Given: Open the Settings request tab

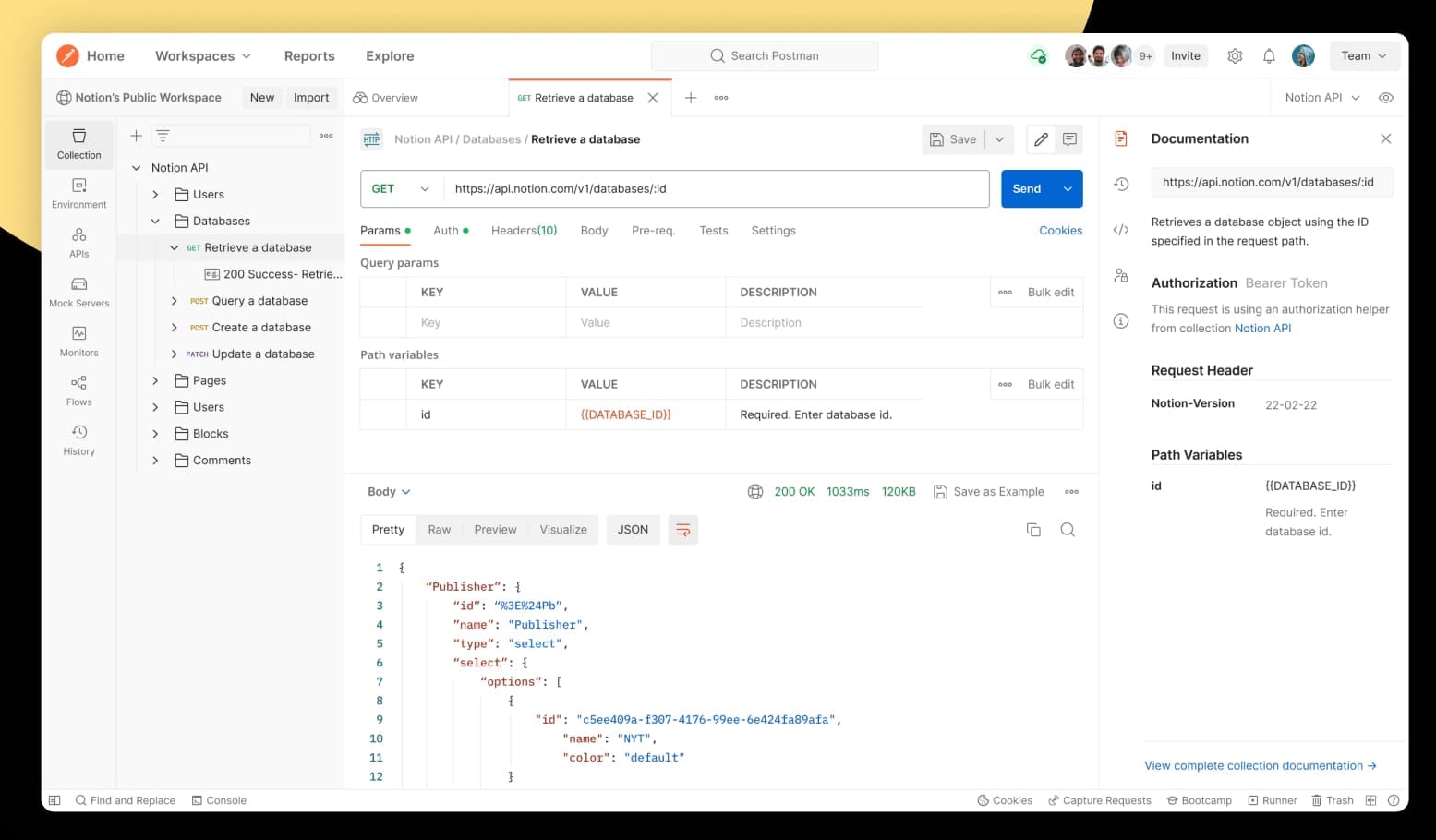Looking at the screenshot, I should (x=773, y=231).
